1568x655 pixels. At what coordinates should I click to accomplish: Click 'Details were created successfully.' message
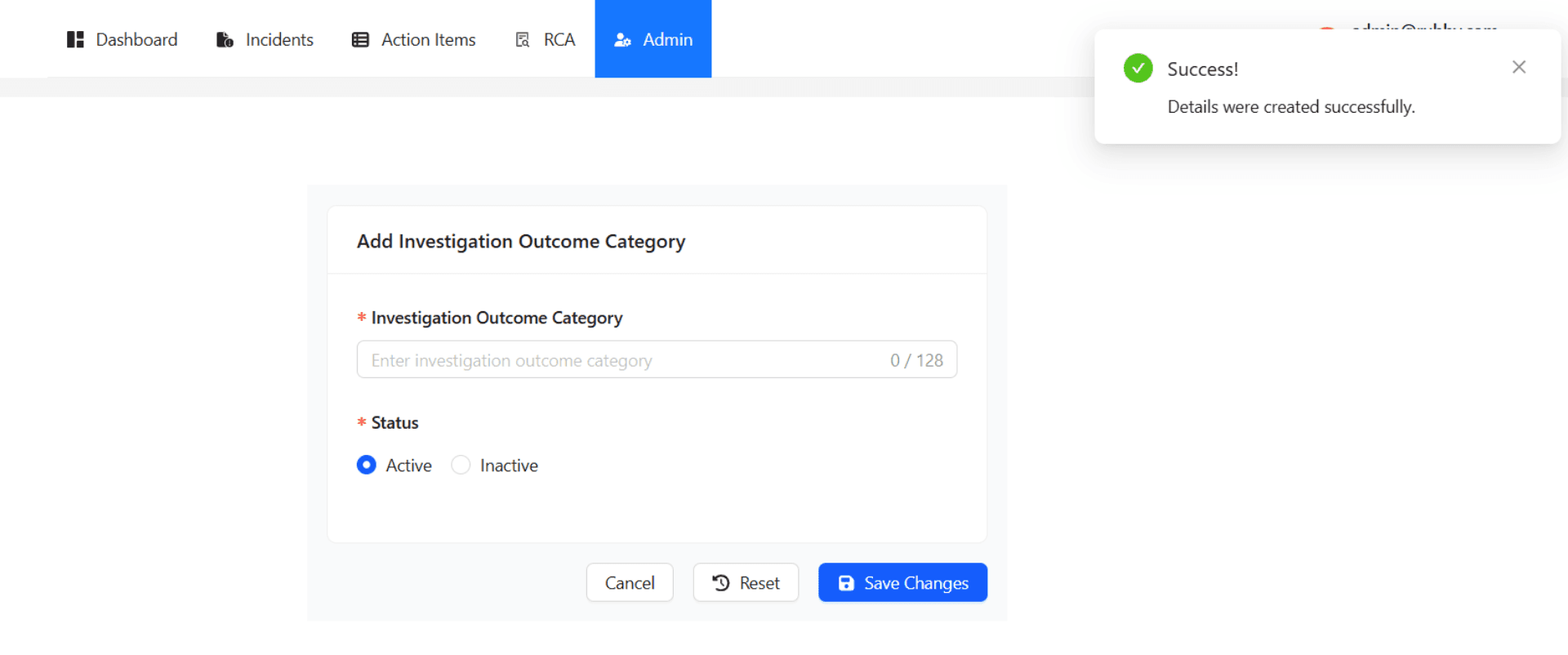tap(1291, 107)
